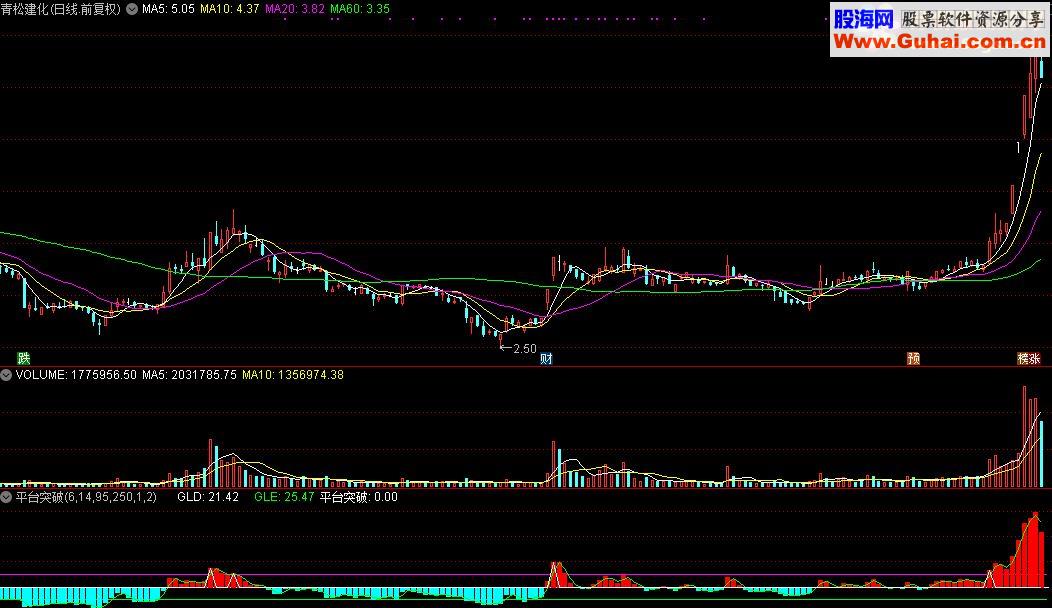This screenshot has width=1052, height=608.
Task: Select the MA5: 5.05 price label
Action: [x=168, y=9]
